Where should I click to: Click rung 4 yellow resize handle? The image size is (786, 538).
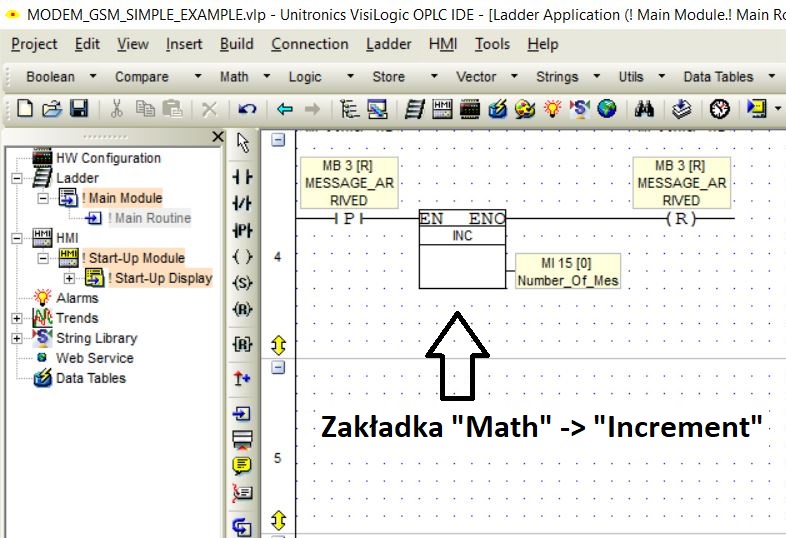point(278,345)
